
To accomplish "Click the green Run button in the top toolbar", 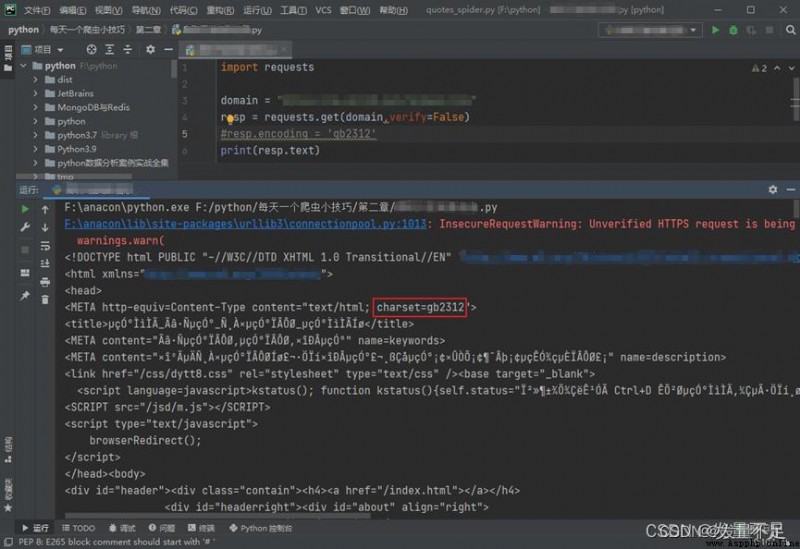I will [x=715, y=30].
